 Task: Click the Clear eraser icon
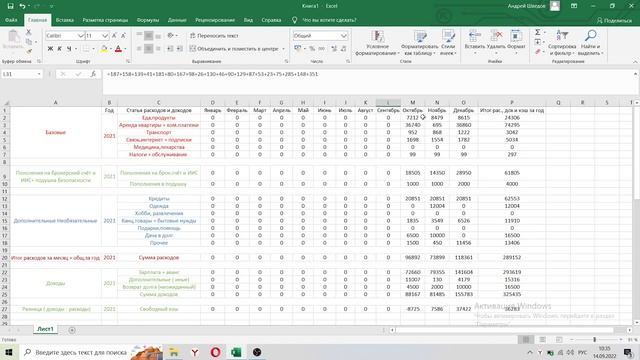(x=538, y=52)
